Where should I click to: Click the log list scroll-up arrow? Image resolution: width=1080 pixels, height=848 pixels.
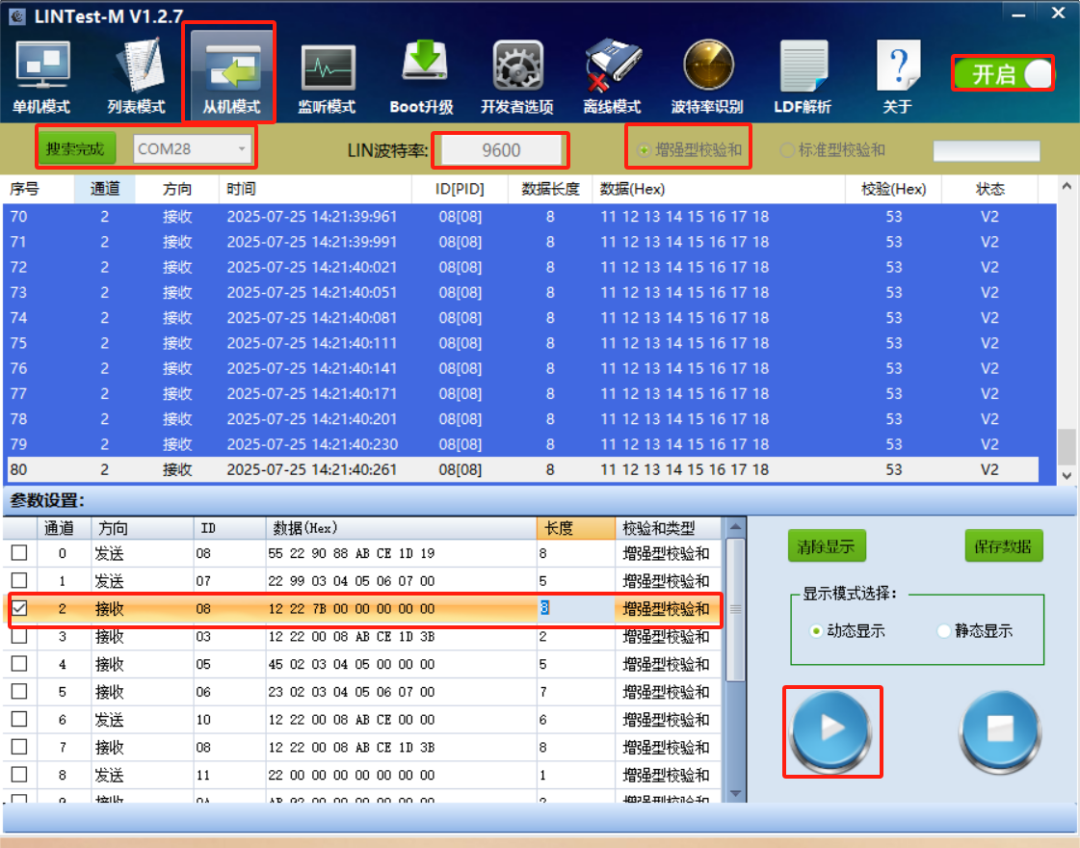point(1066,187)
